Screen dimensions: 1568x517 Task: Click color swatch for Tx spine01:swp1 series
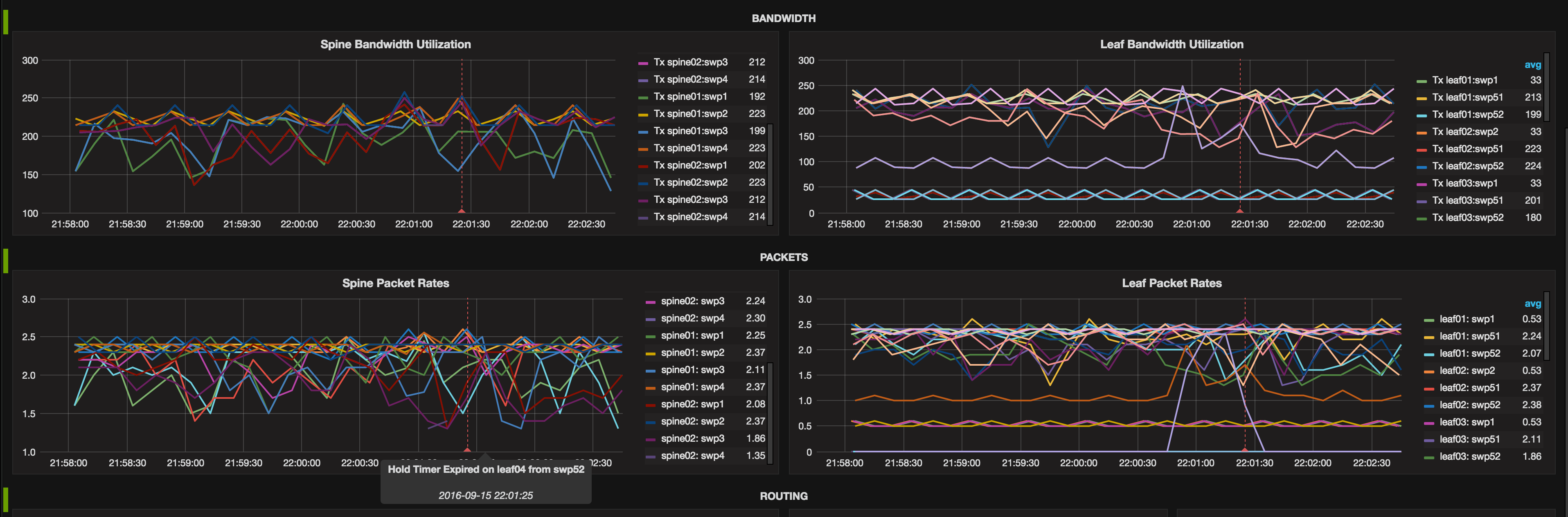(x=643, y=97)
